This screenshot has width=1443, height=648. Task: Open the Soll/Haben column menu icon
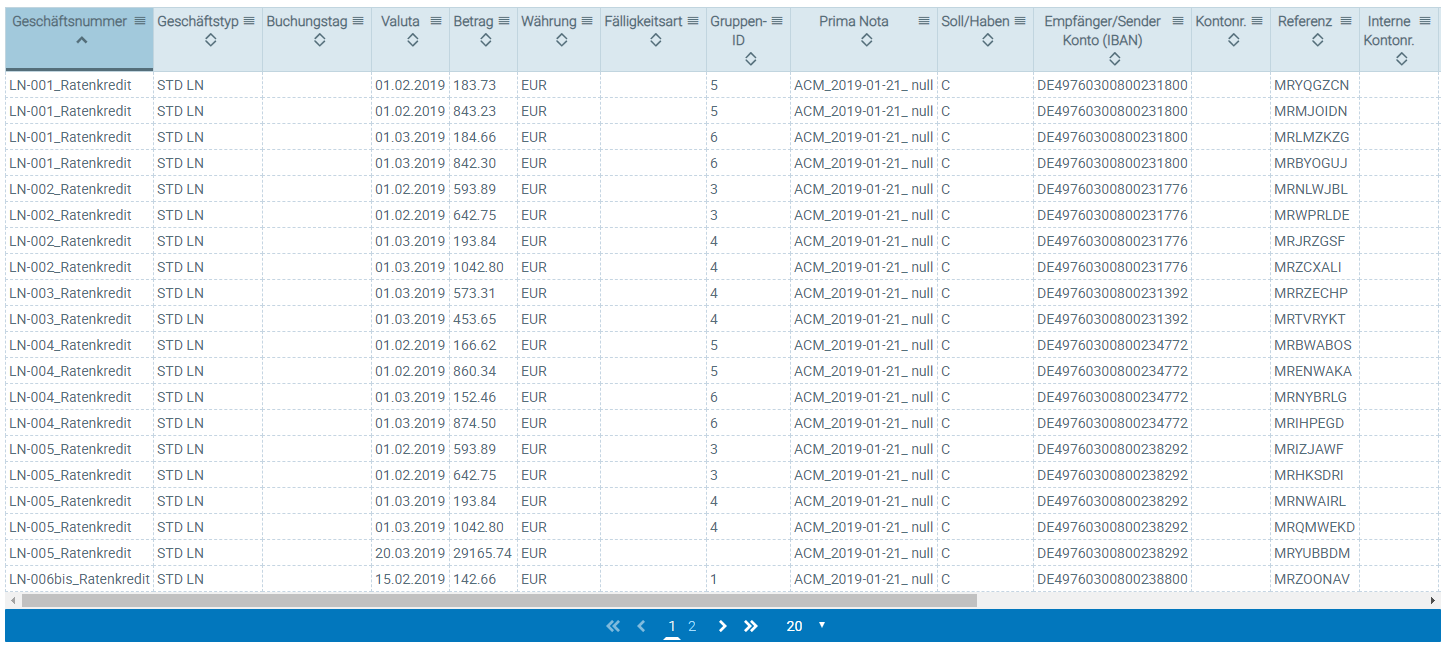1020,21
